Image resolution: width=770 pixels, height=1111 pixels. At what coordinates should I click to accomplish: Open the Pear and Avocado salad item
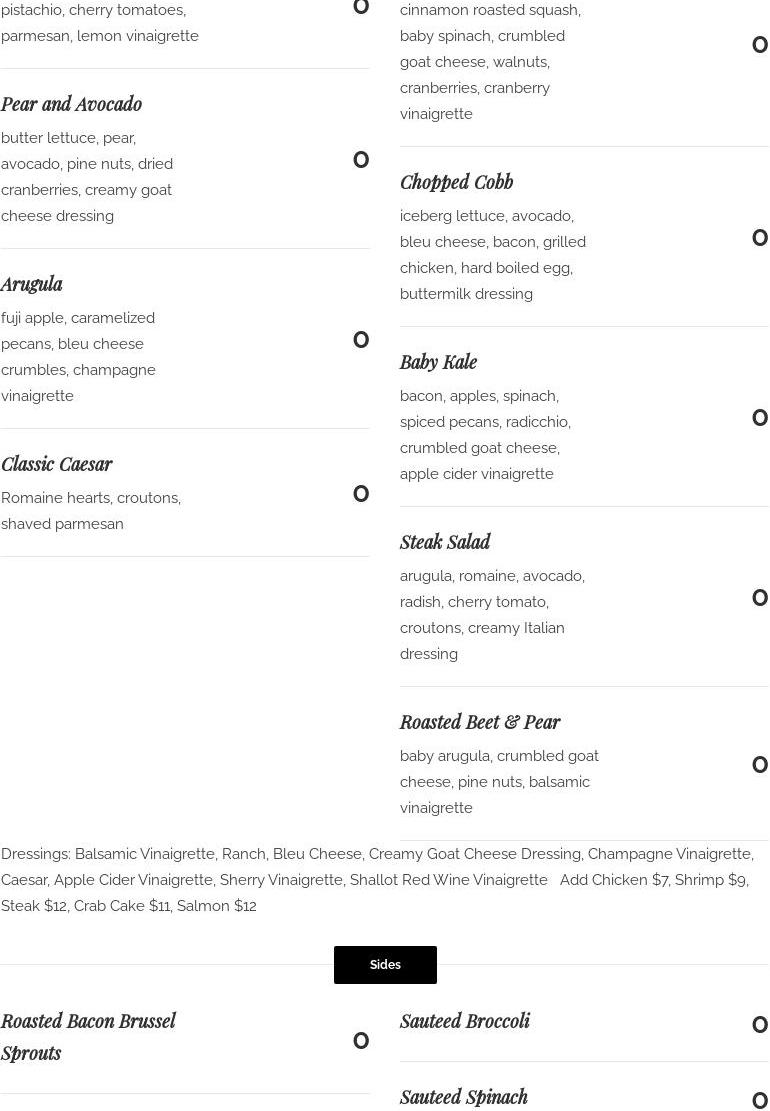[71, 104]
